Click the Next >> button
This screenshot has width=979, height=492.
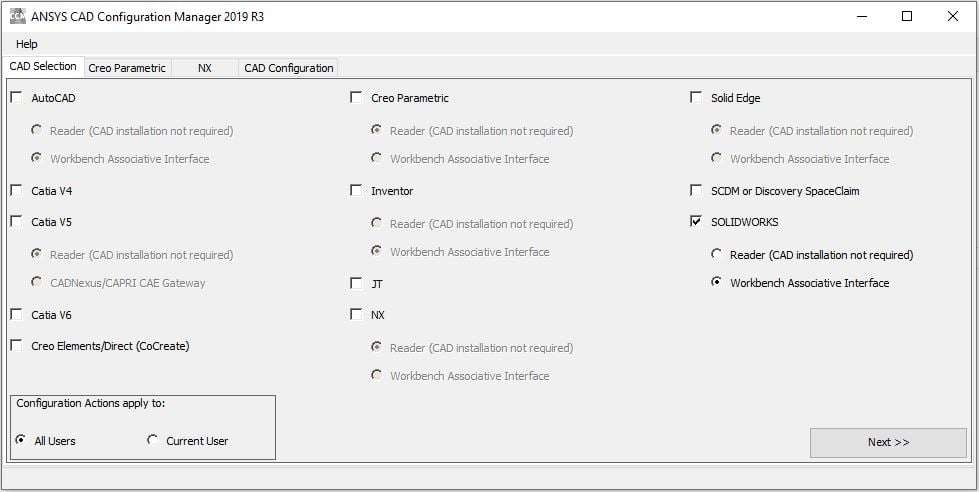(x=888, y=443)
